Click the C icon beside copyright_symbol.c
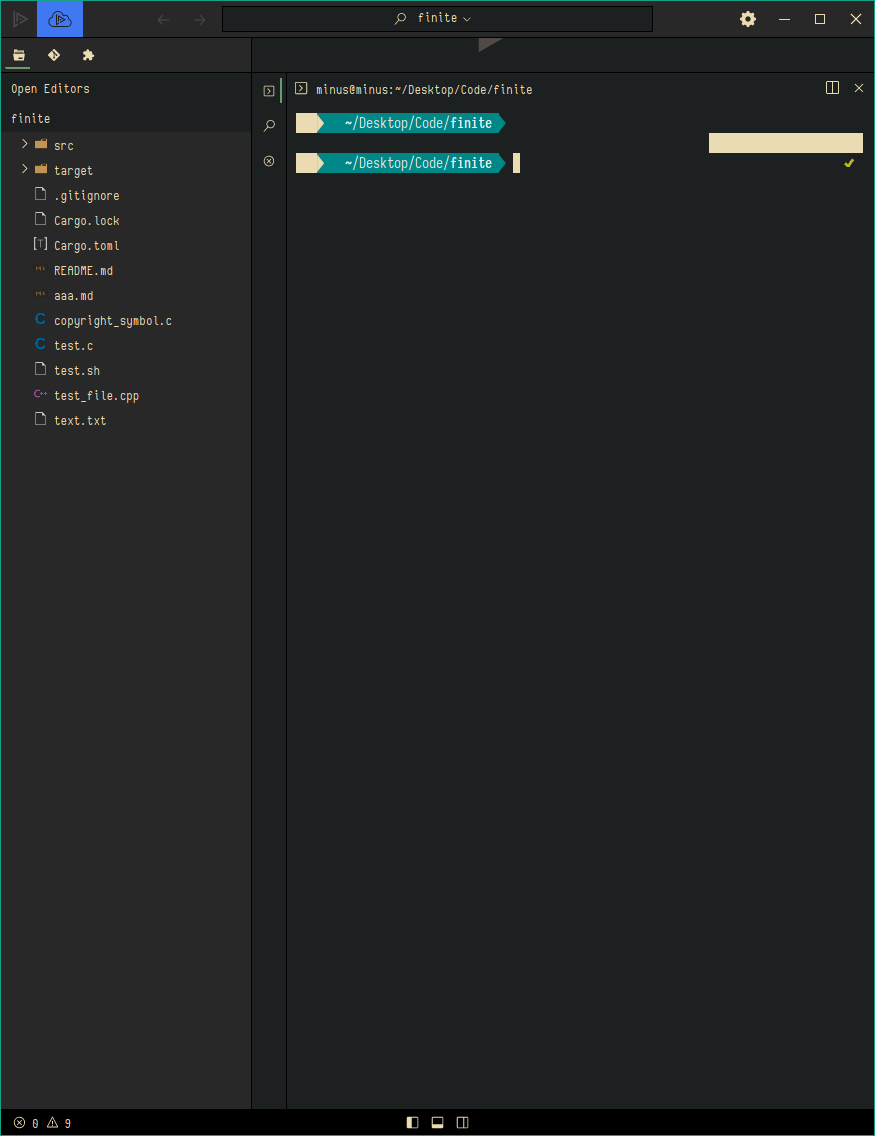The width and height of the screenshot is (875, 1136). pyautogui.click(x=41, y=320)
